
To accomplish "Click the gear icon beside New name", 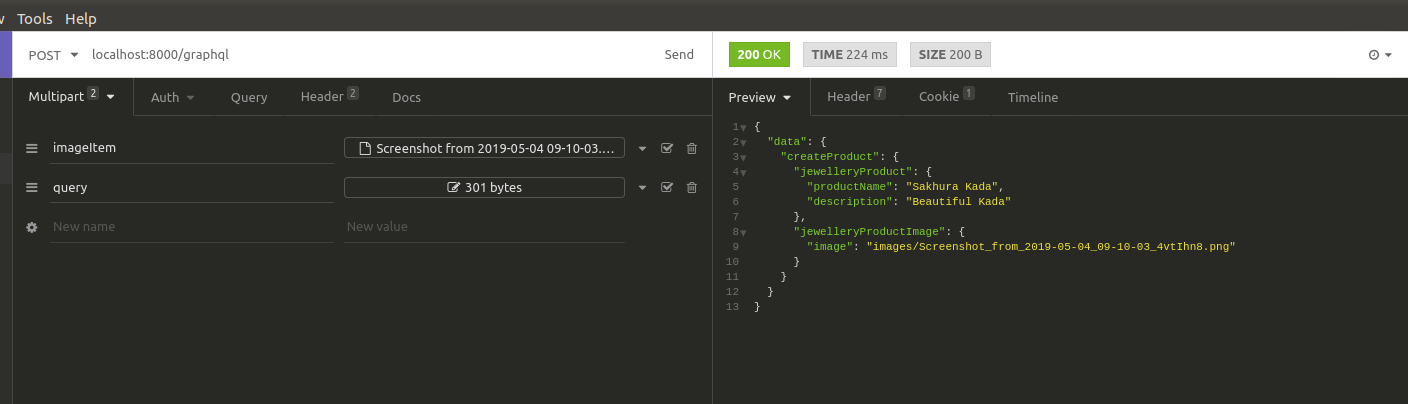I will pyautogui.click(x=32, y=227).
